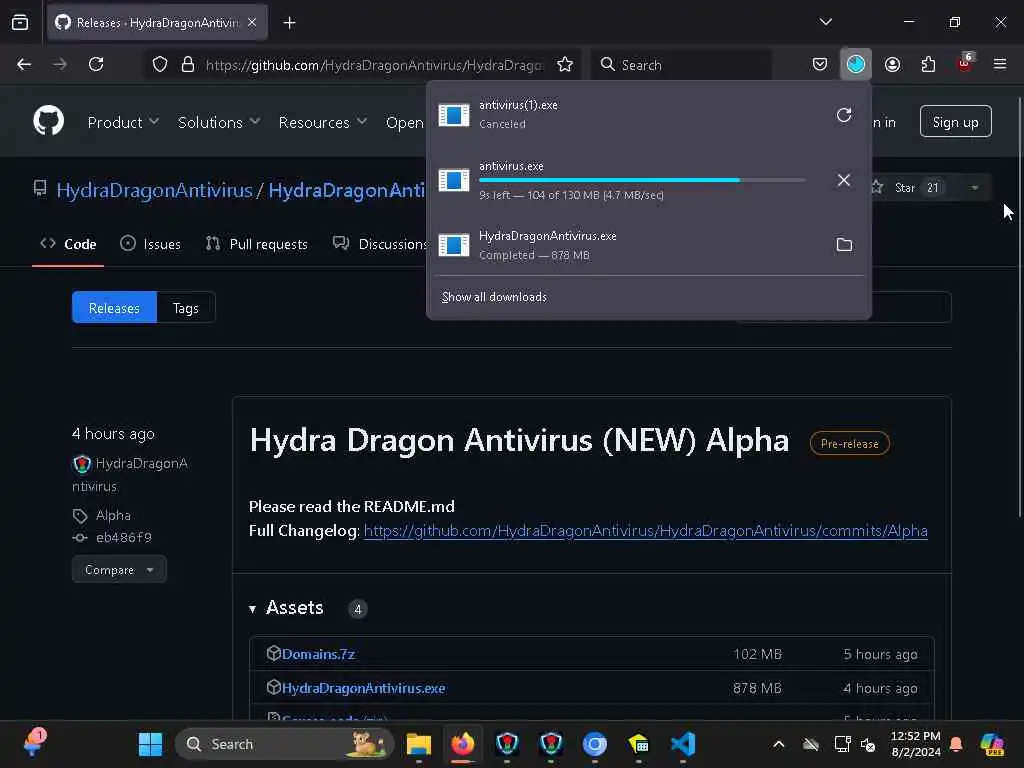Open the uBlock extension icon with badge
The width and height of the screenshot is (1024, 768).
coord(965,64)
